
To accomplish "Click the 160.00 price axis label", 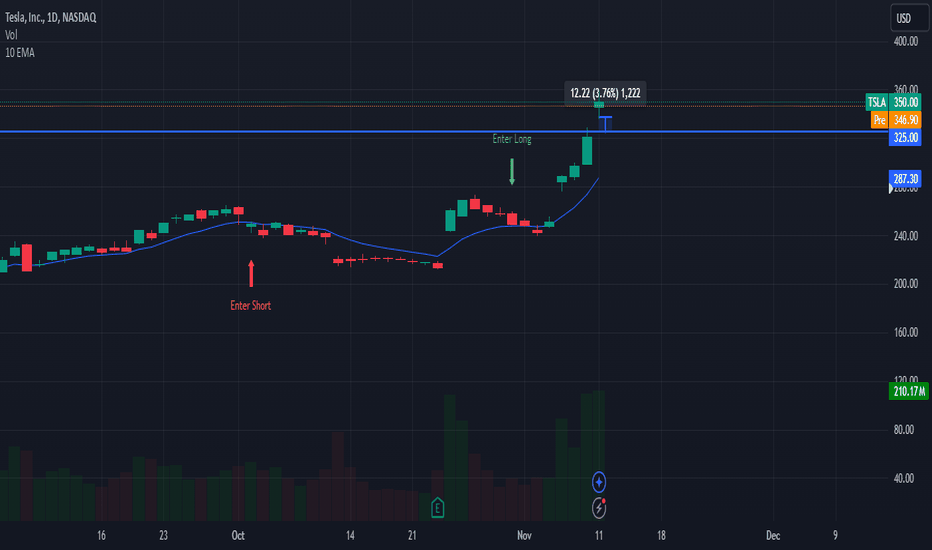I will click(x=906, y=332).
